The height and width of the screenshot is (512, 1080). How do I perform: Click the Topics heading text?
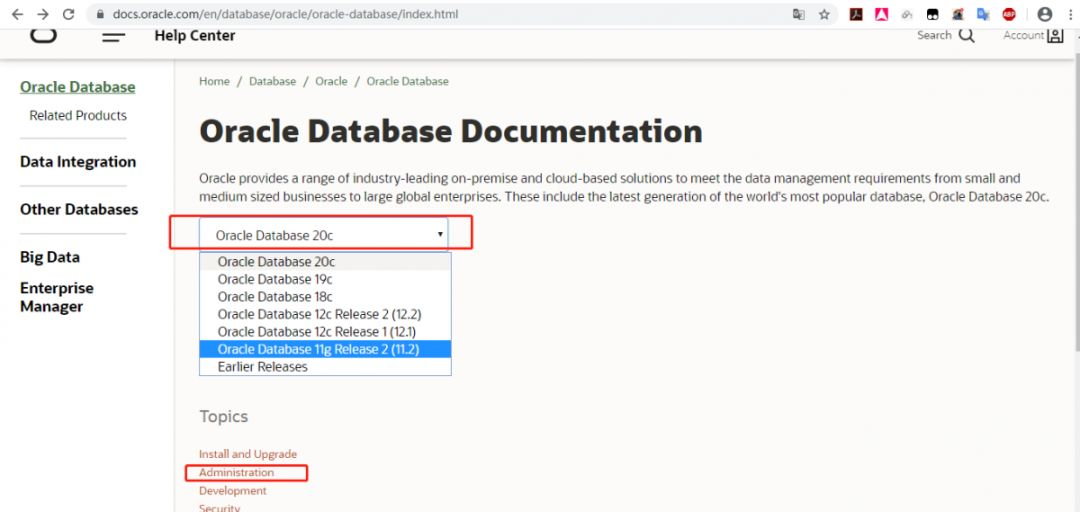coord(223,416)
